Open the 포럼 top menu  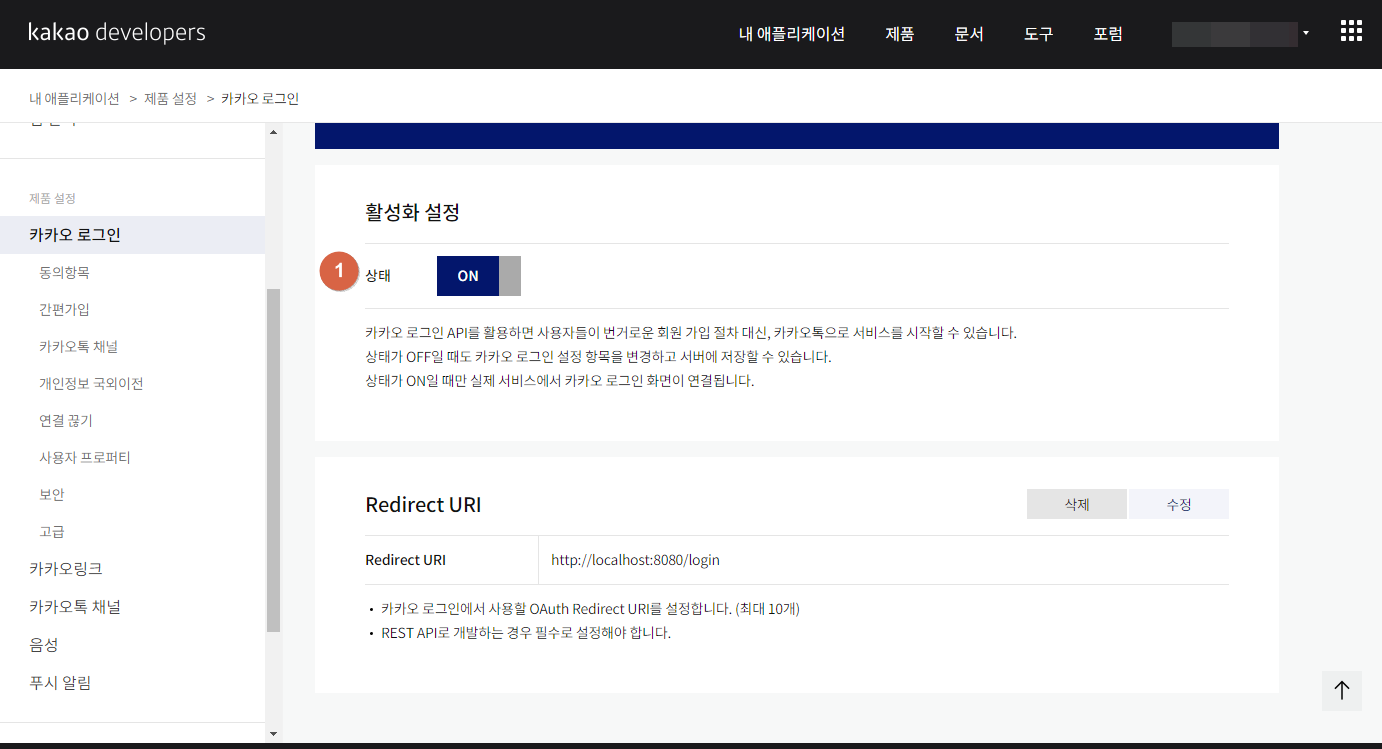pyautogui.click(x=1108, y=34)
